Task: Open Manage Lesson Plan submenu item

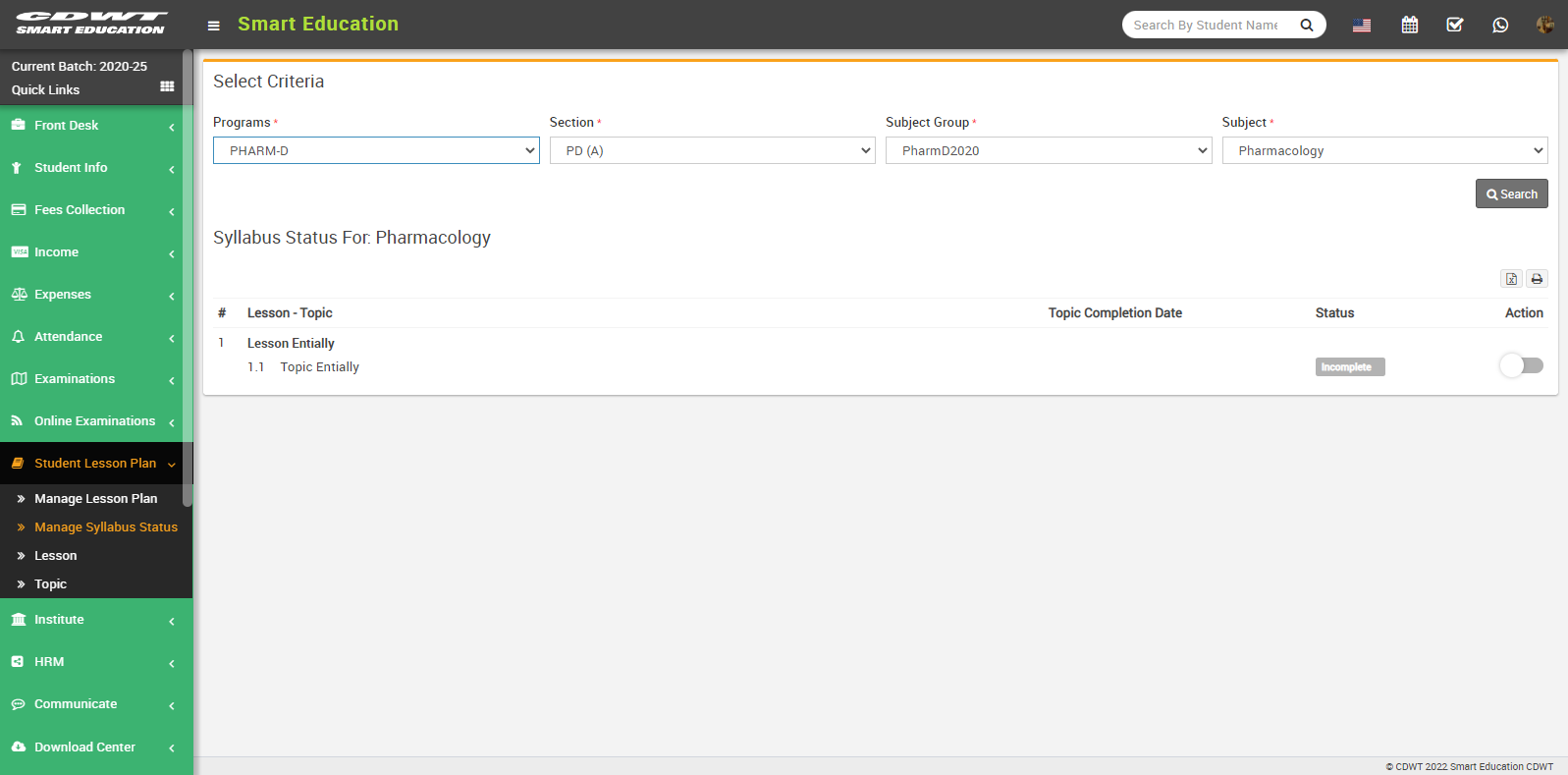Action: pos(95,498)
